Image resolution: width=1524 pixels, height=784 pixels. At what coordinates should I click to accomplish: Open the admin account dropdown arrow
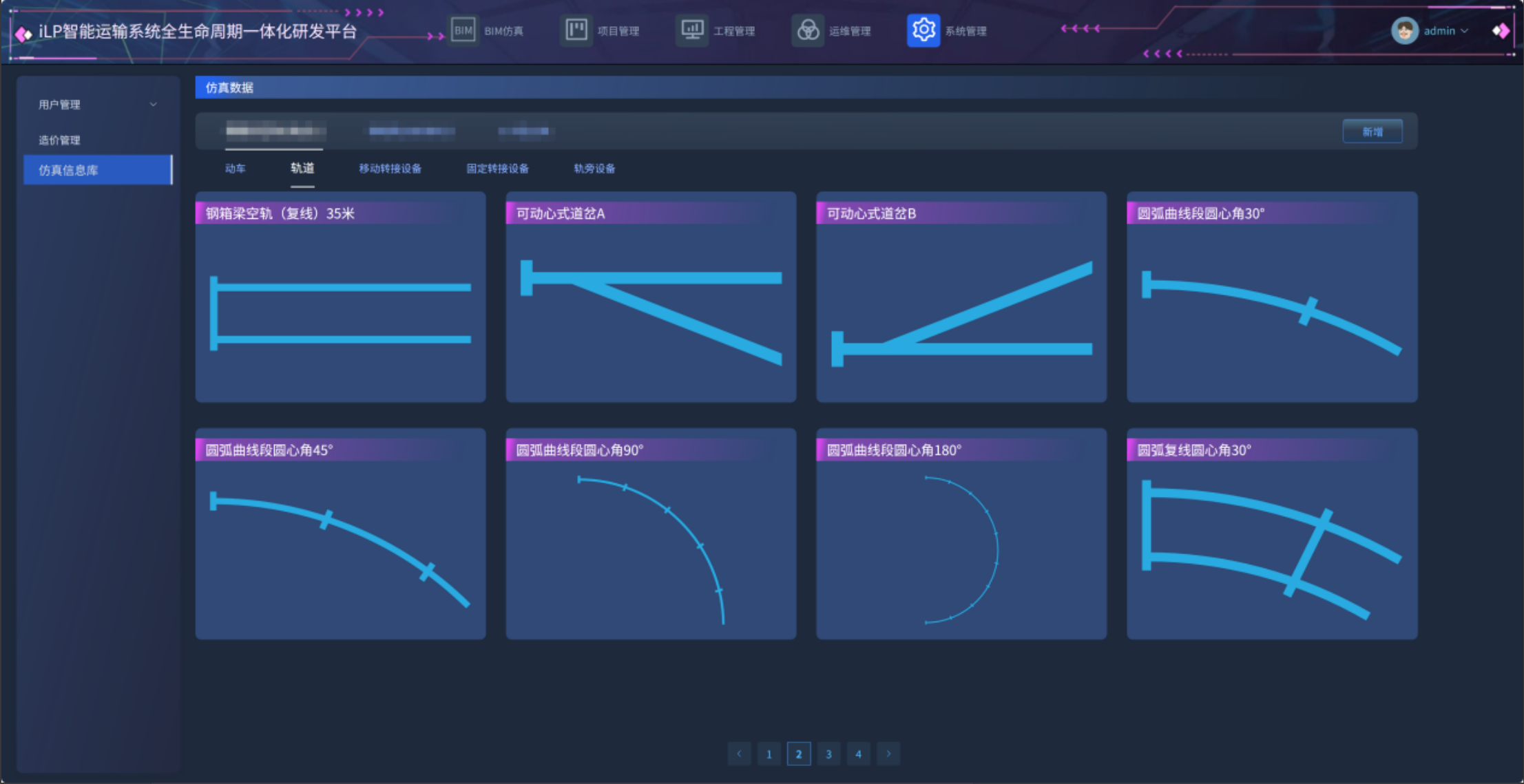coord(1465,31)
